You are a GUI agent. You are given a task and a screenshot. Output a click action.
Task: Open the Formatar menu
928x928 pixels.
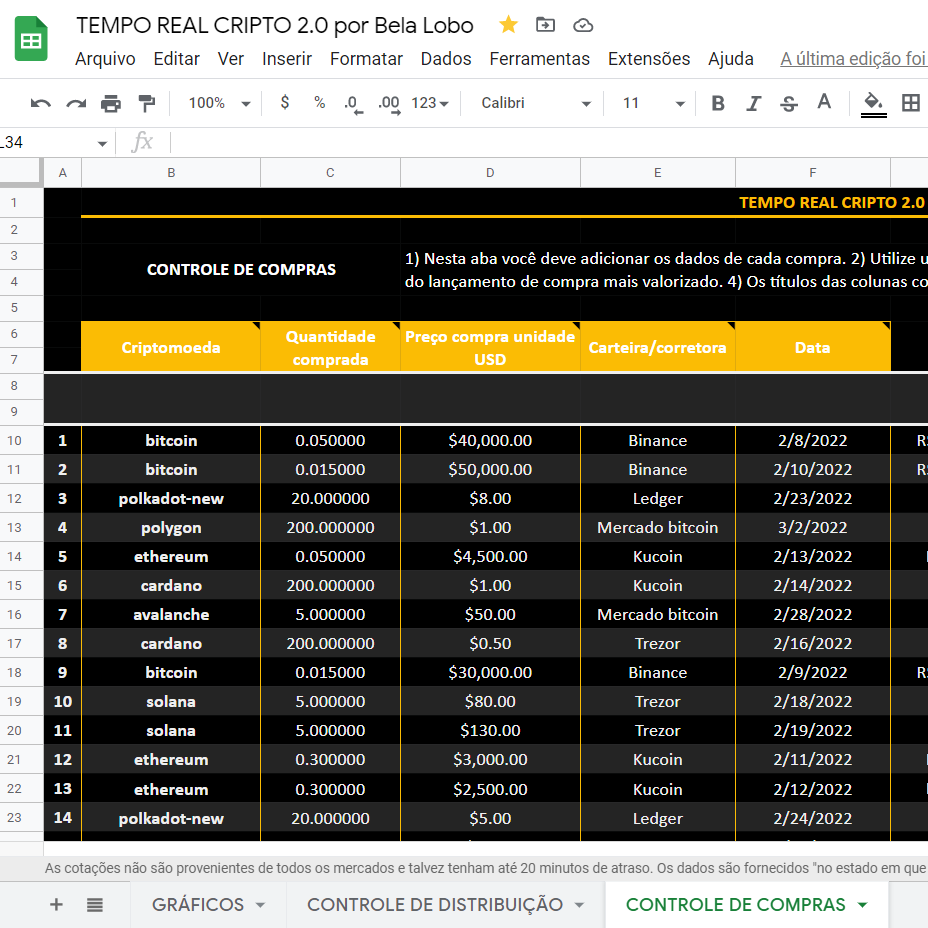coord(366,59)
